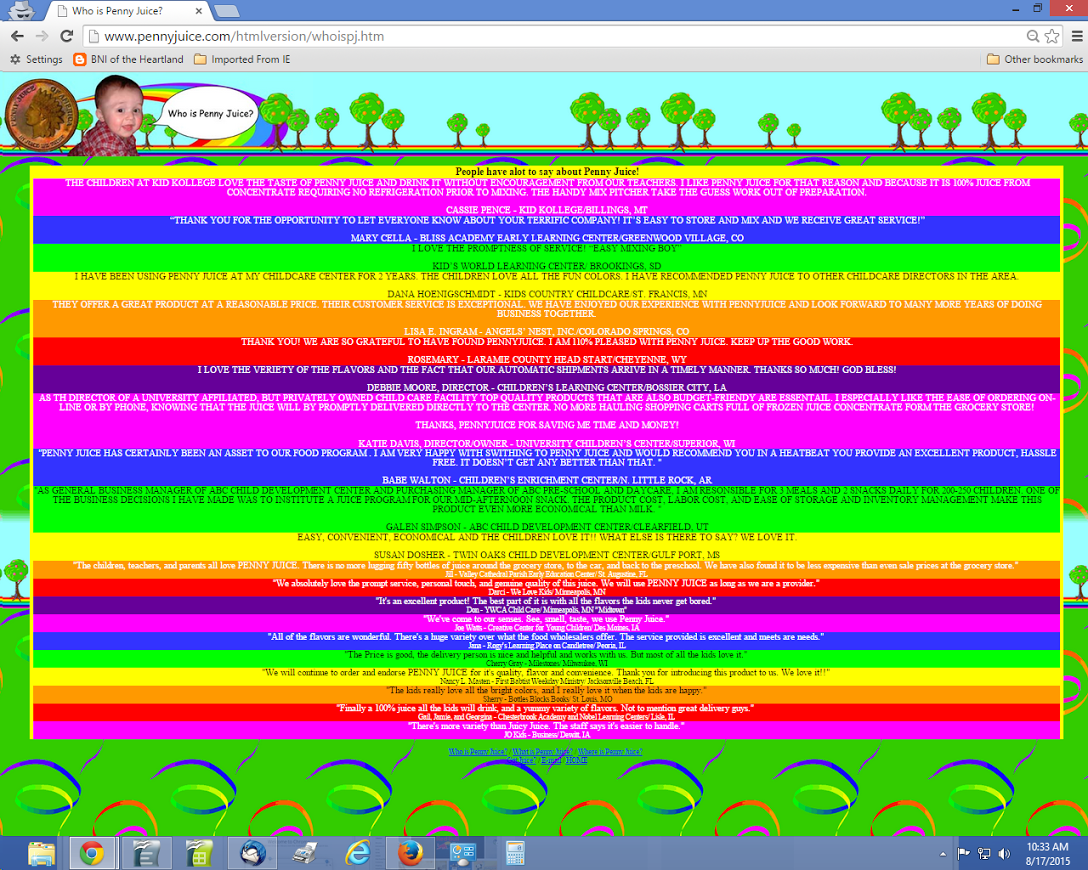Follow the What is Penny Juice? footer link

pyautogui.click(x=543, y=751)
